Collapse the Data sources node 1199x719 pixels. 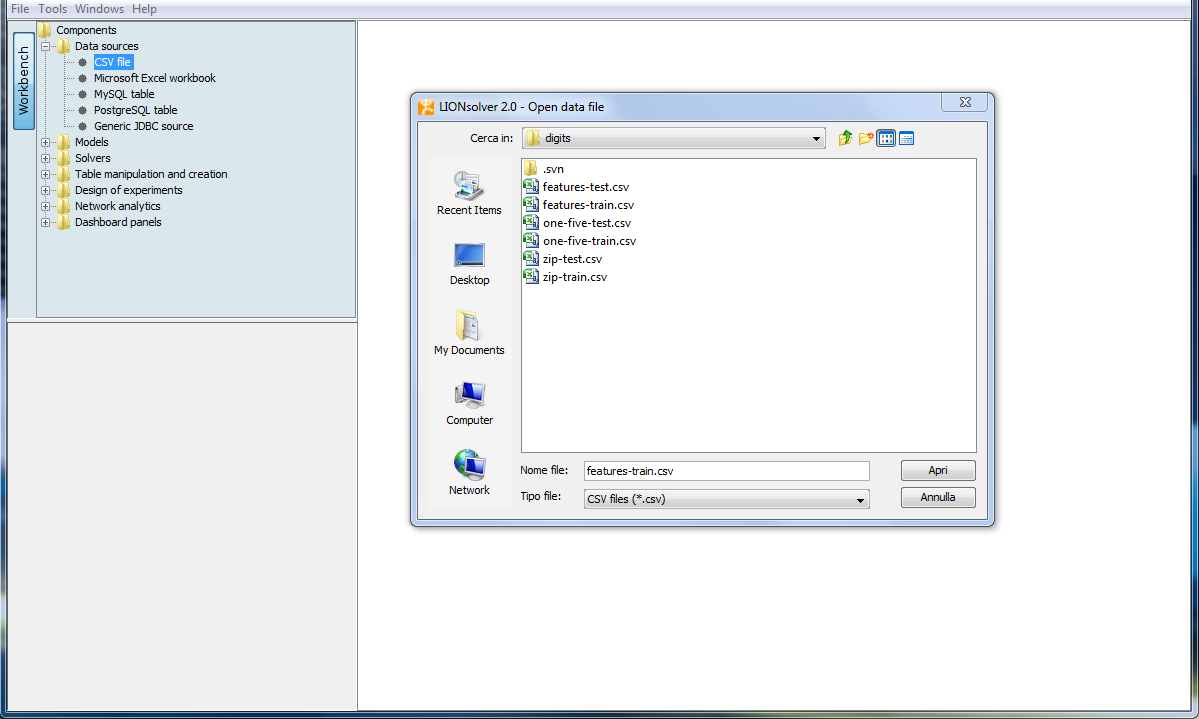(45, 46)
